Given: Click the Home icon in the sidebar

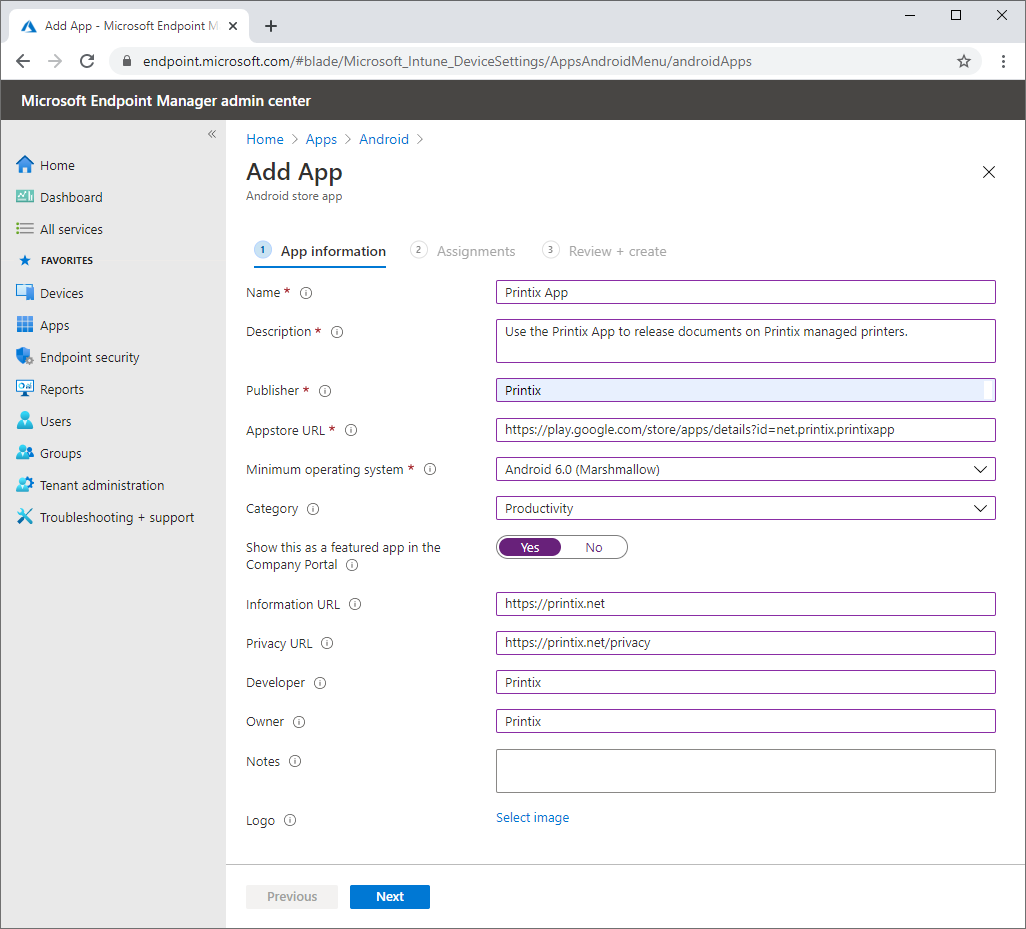Looking at the screenshot, I should pos(25,165).
